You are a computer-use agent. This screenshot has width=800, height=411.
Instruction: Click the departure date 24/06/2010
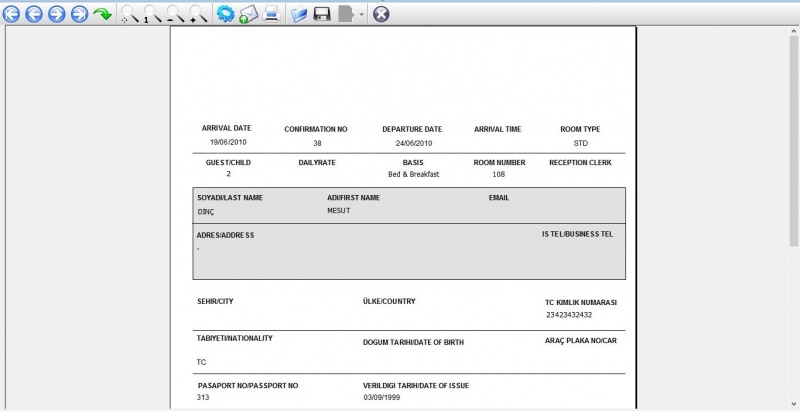coord(414,143)
